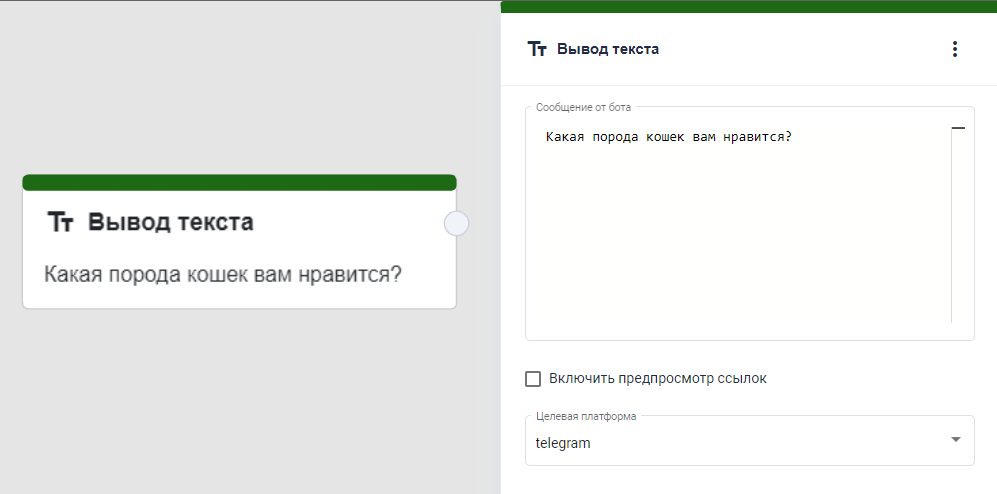Click the «Вывод текста» panel title
Image resolution: width=997 pixels, height=494 pixels.
tap(607, 49)
